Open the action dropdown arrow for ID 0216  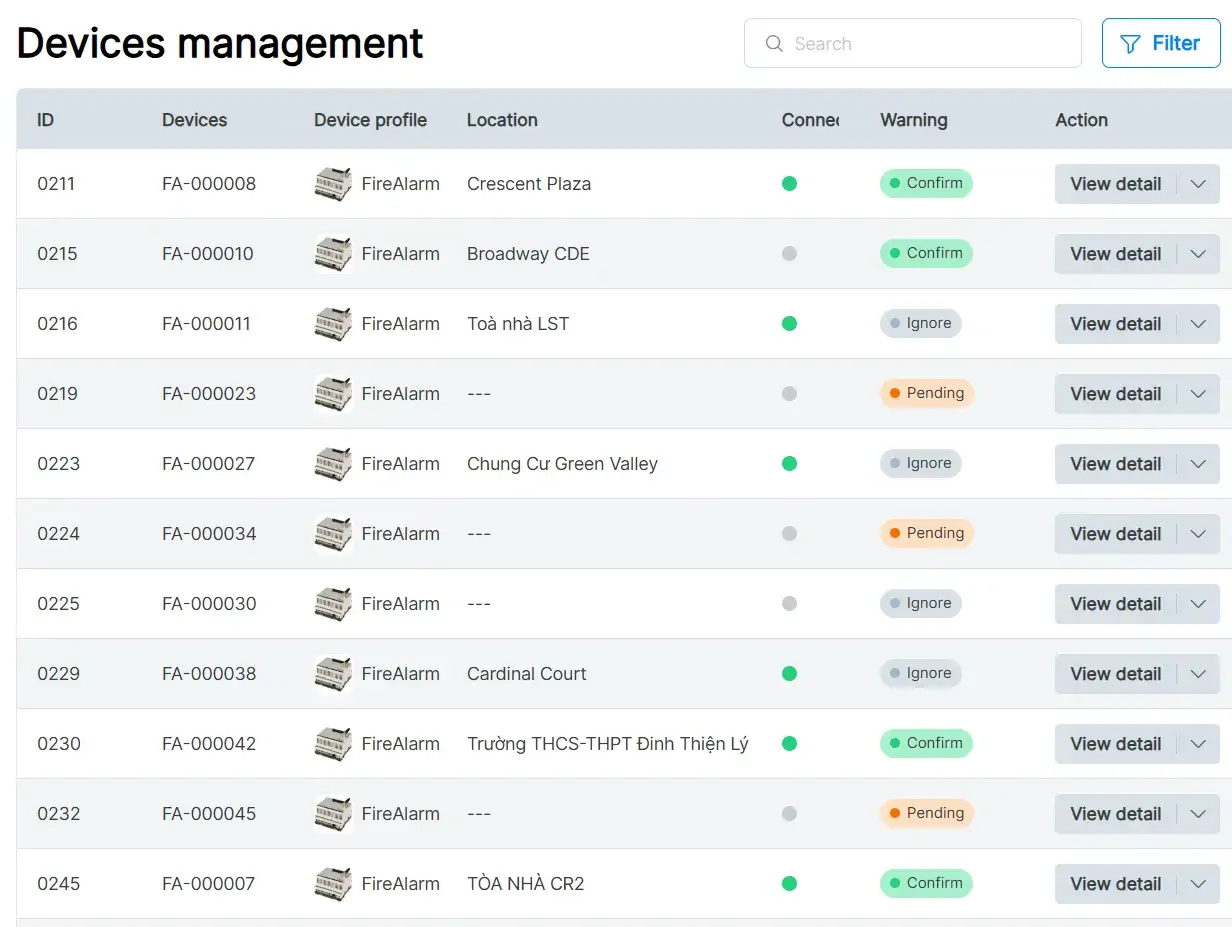tap(1199, 324)
